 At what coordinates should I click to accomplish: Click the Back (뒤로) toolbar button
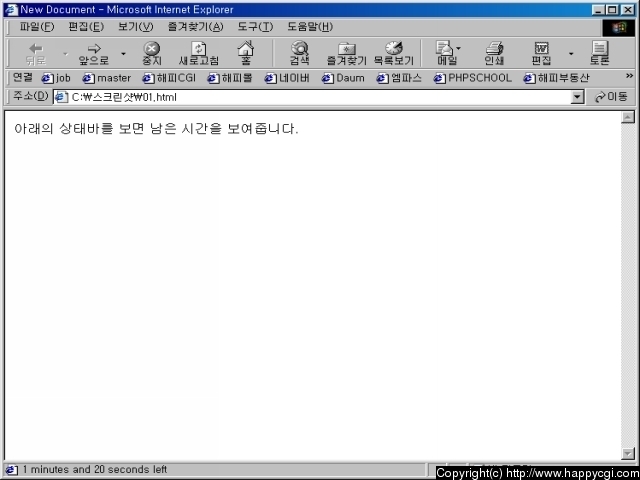(36, 54)
